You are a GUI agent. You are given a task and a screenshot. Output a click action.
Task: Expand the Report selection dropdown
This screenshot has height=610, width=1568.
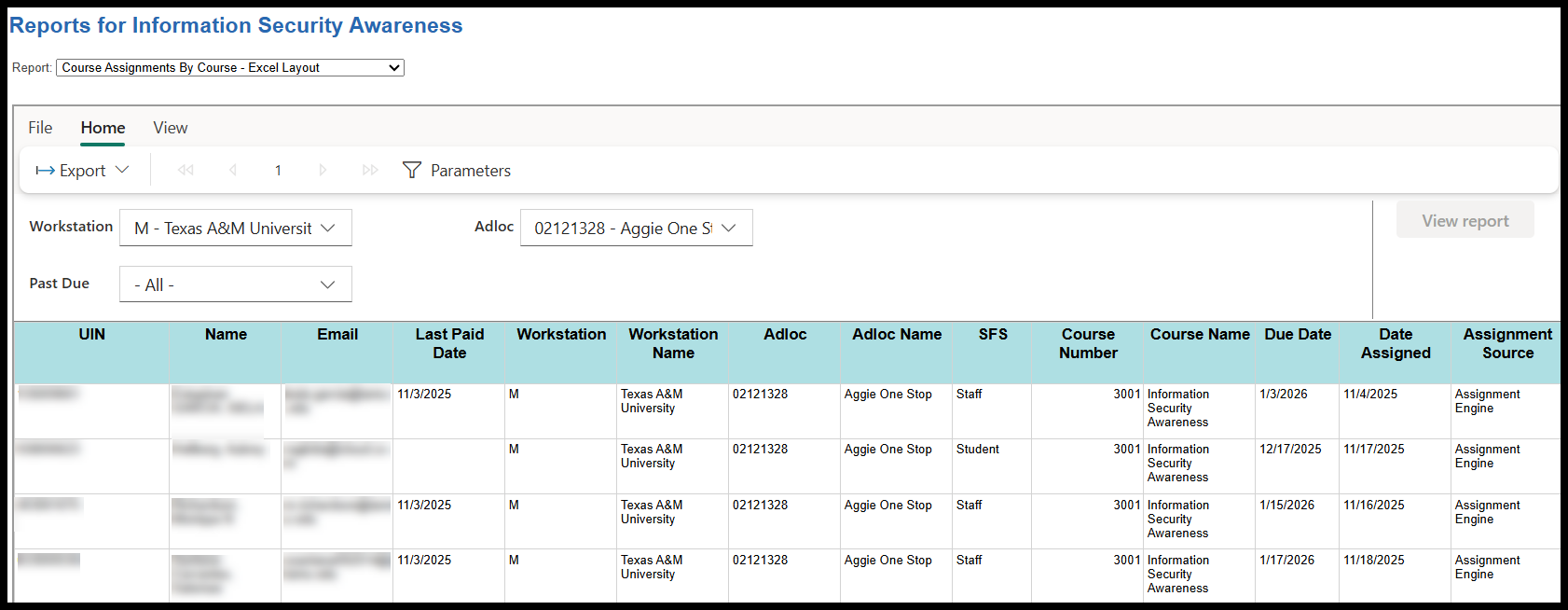pyautogui.click(x=229, y=68)
